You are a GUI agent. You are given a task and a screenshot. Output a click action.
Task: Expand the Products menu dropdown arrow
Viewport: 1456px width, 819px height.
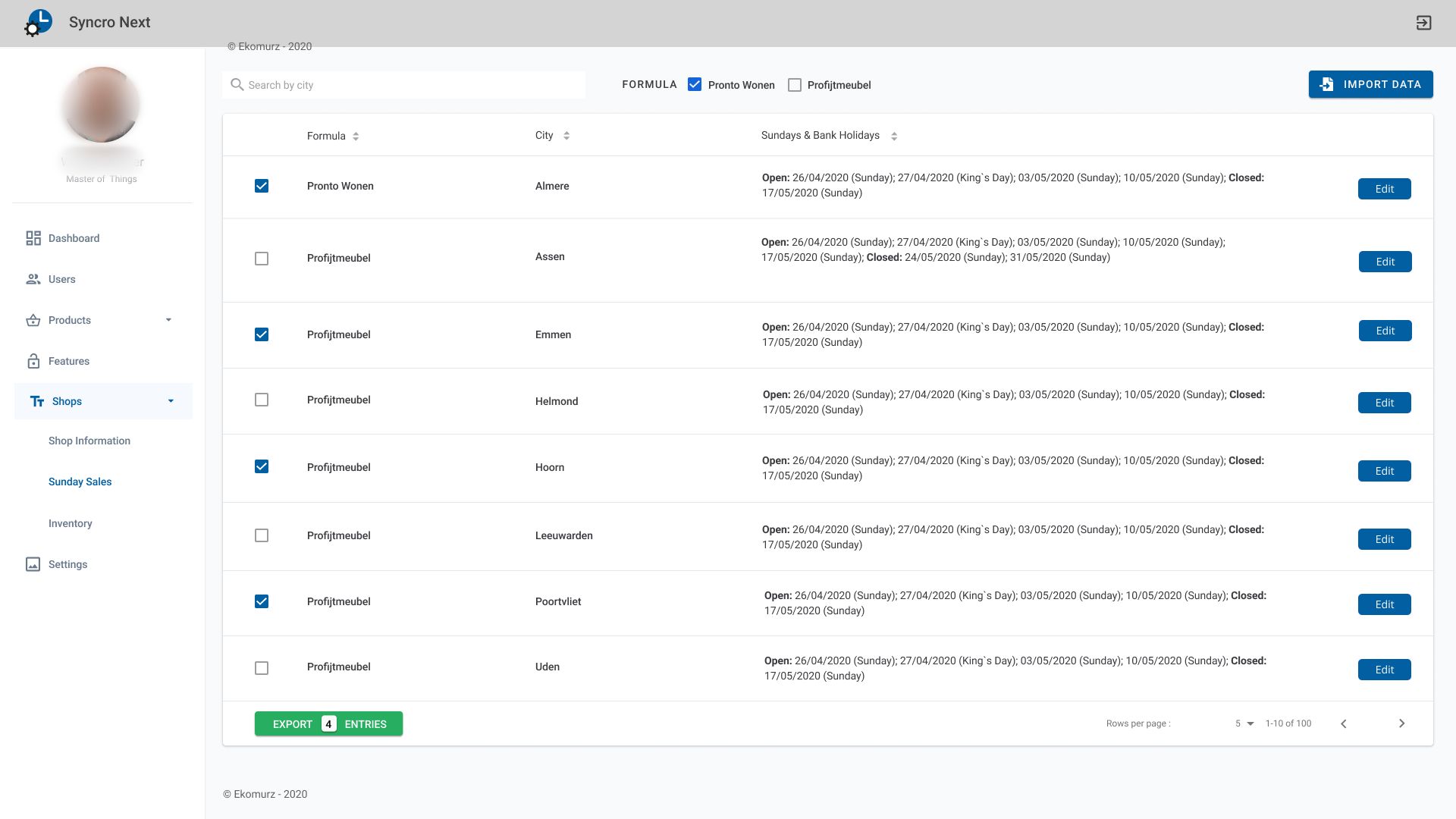[168, 320]
